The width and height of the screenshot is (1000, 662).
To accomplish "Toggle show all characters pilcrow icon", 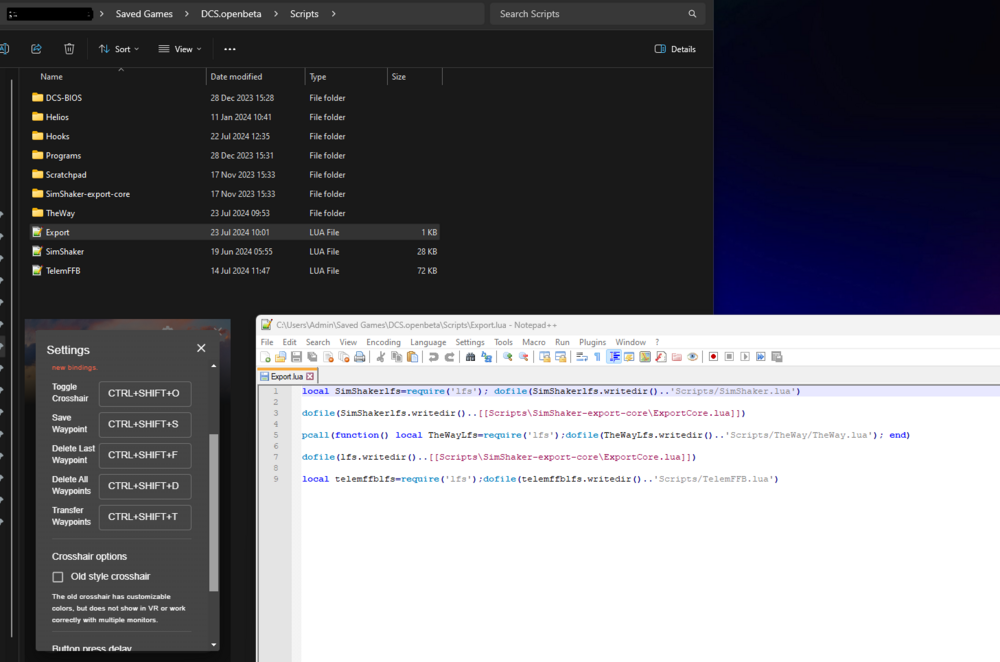I will [597, 357].
